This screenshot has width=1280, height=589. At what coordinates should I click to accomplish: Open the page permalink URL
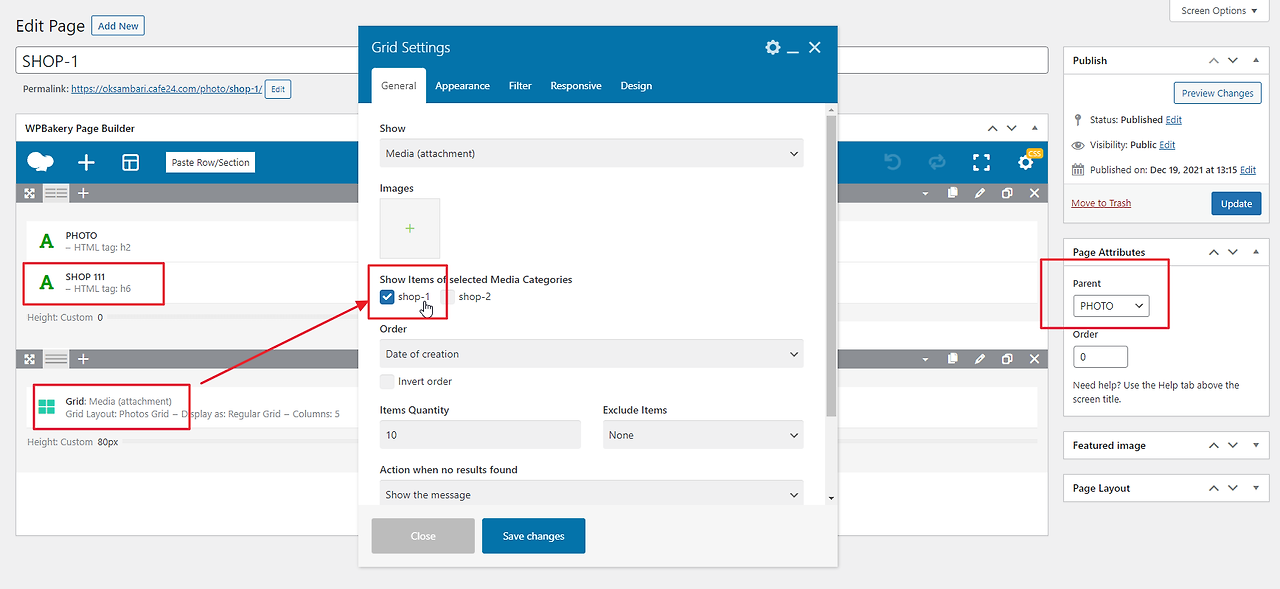pos(167,89)
